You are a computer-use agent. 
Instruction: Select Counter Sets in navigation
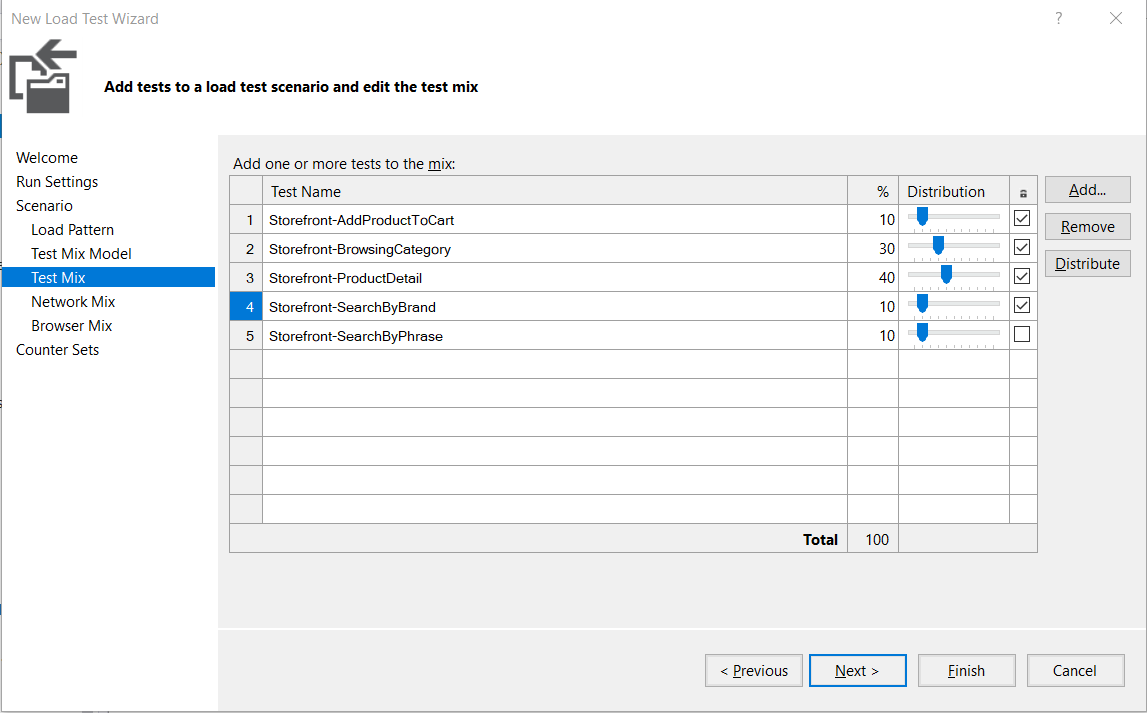coord(57,350)
